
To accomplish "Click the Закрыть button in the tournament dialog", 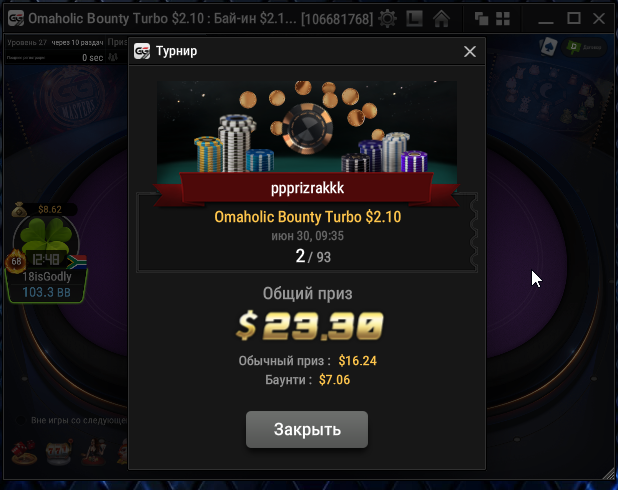I will pyautogui.click(x=307, y=429).
